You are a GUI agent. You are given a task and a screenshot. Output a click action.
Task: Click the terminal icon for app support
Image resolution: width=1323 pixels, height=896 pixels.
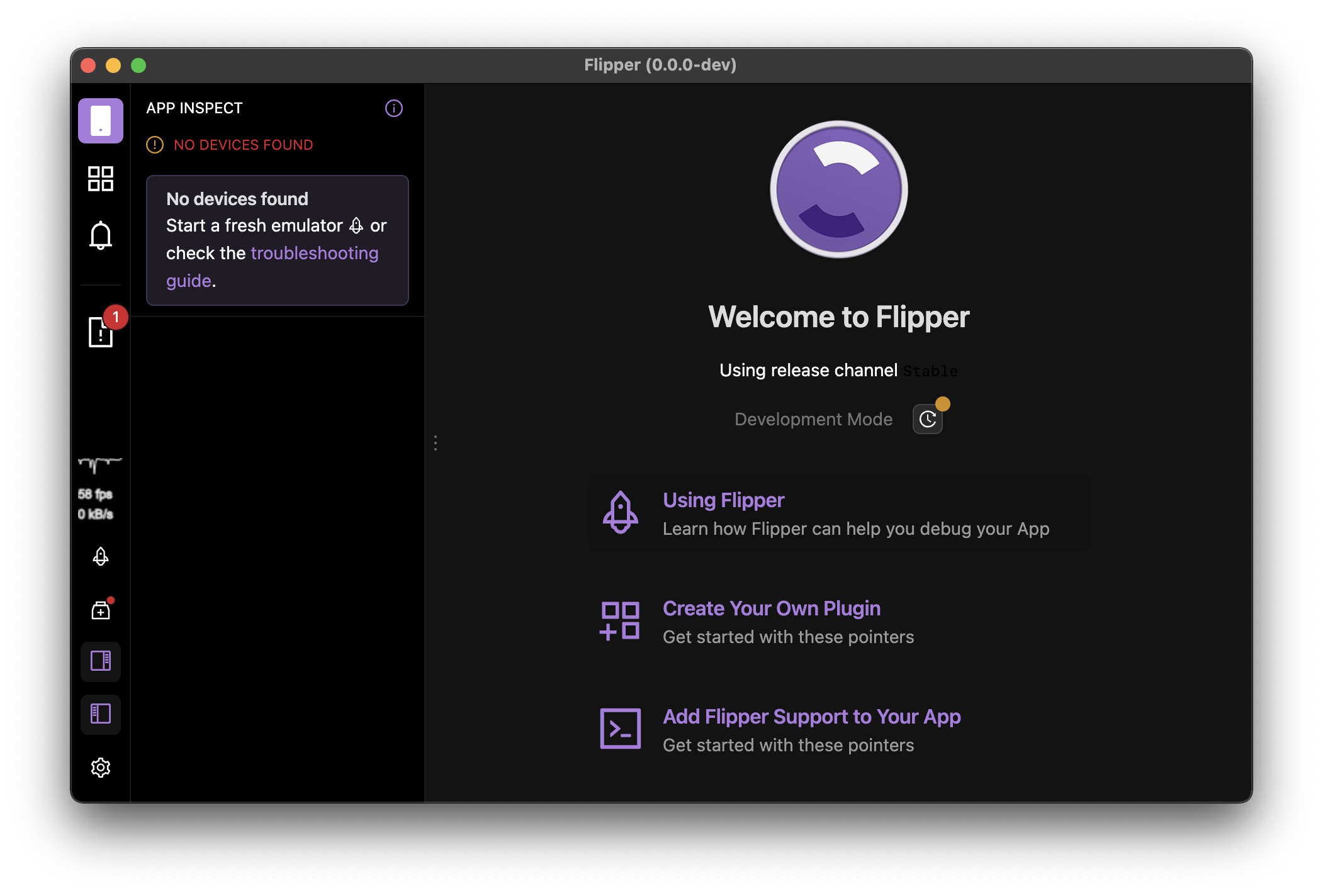[620, 729]
